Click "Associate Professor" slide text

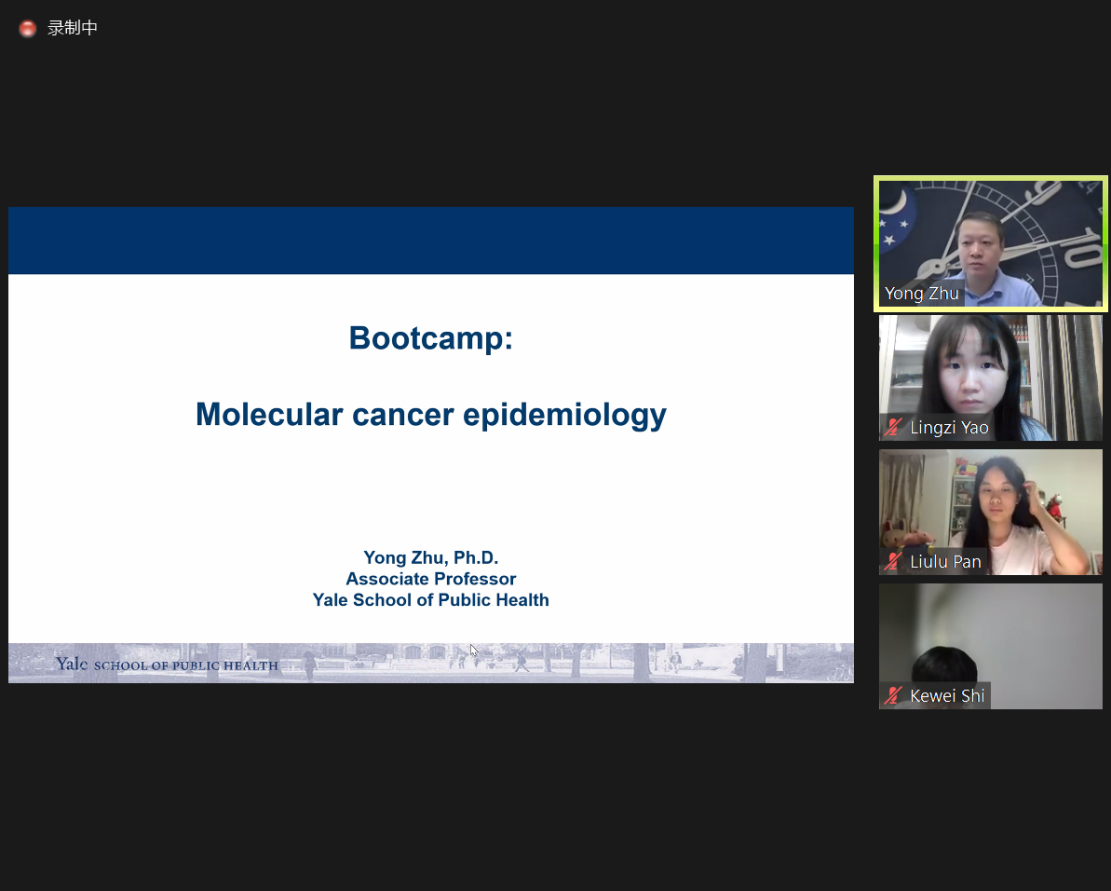point(431,579)
